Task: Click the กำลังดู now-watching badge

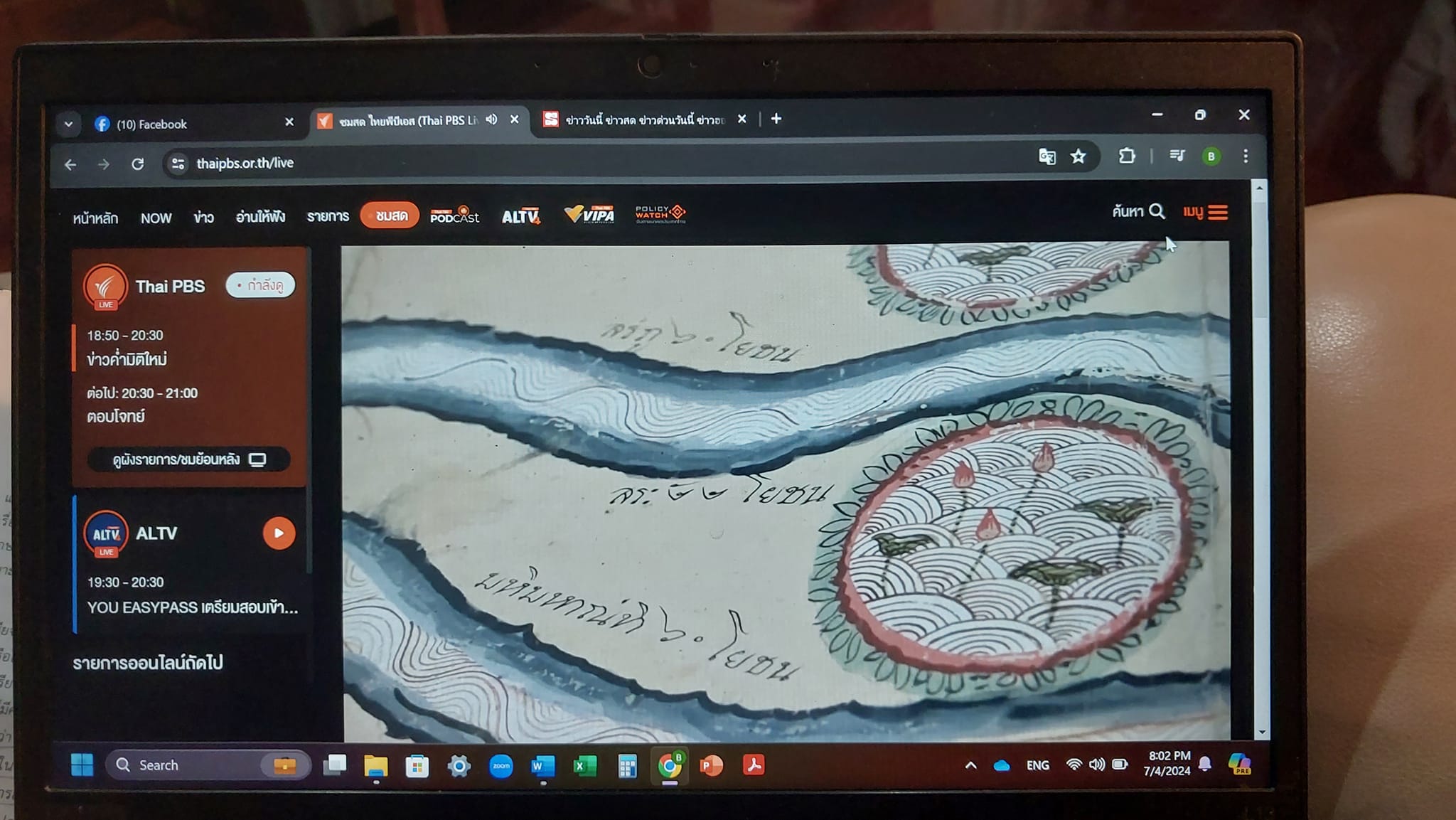Action: pos(260,285)
